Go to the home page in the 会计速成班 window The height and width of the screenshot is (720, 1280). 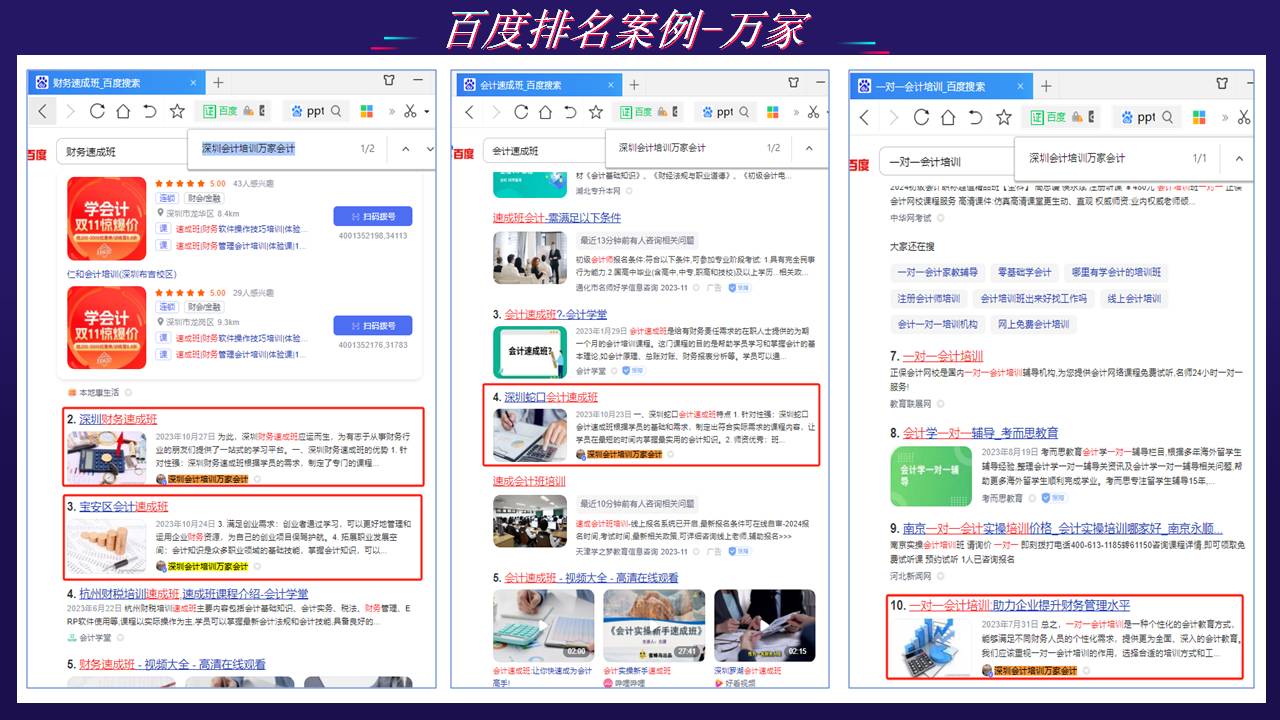click(x=546, y=112)
